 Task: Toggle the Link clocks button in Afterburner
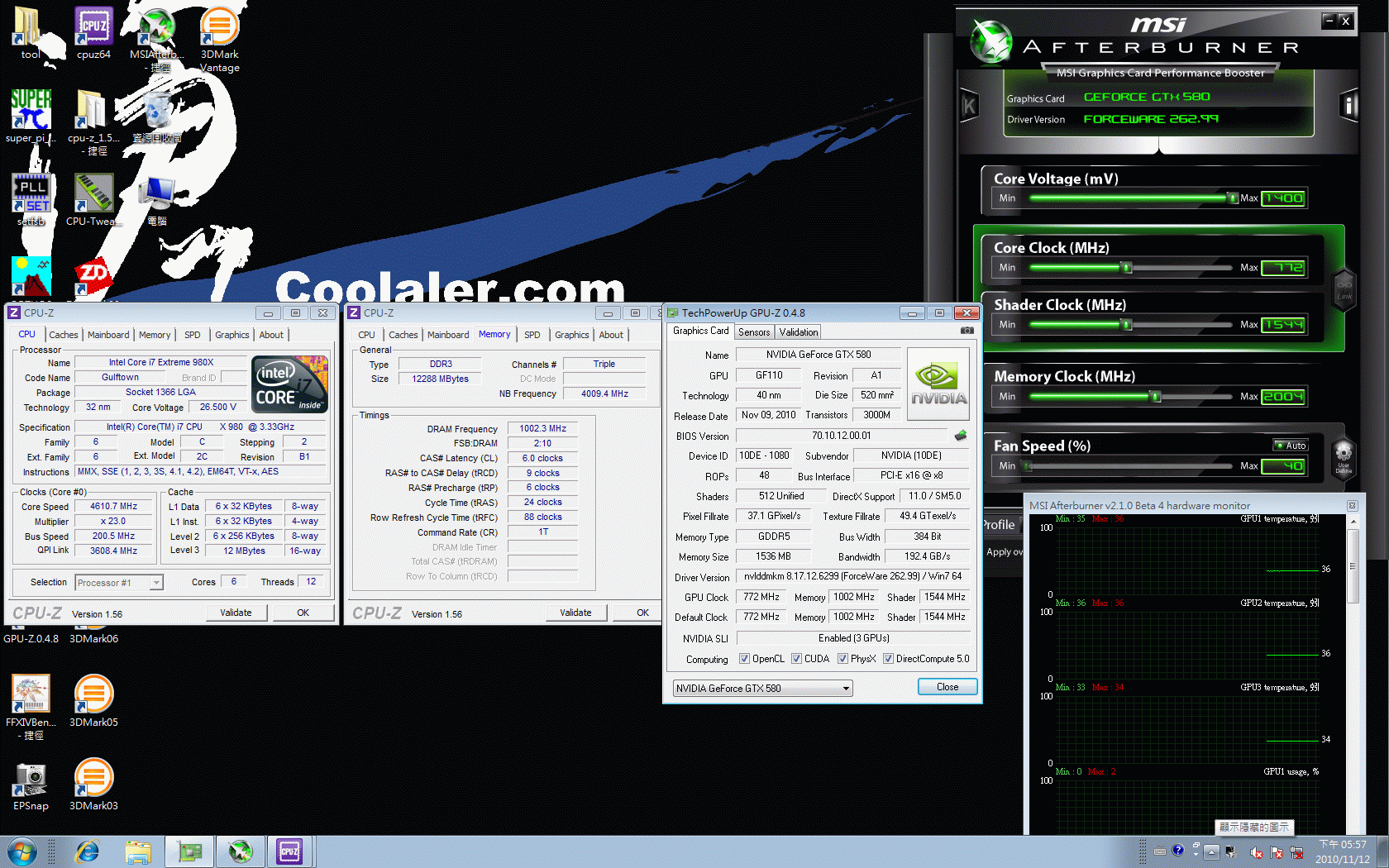1344,290
